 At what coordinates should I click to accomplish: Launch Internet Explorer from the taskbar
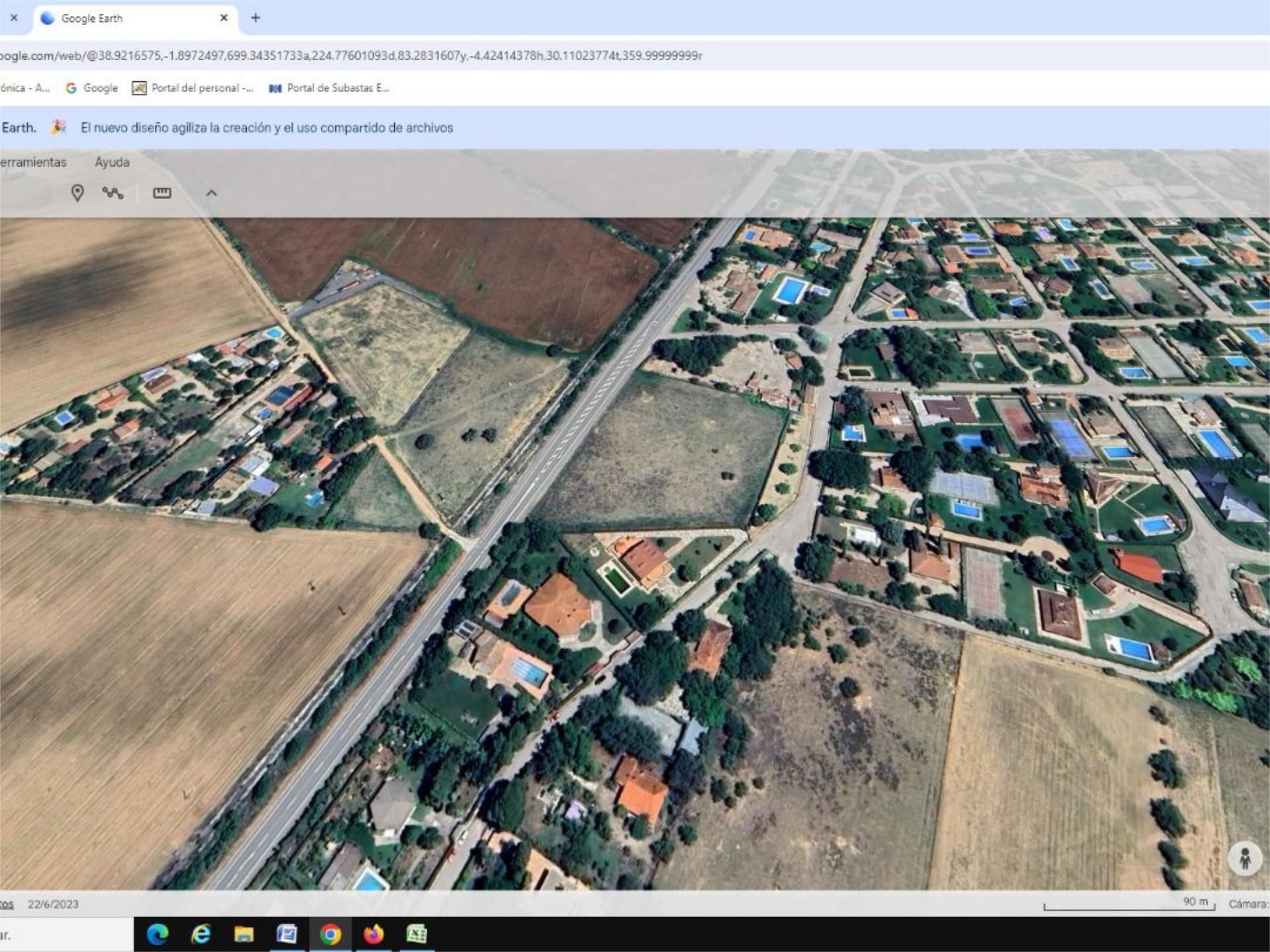click(x=200, y=934)
